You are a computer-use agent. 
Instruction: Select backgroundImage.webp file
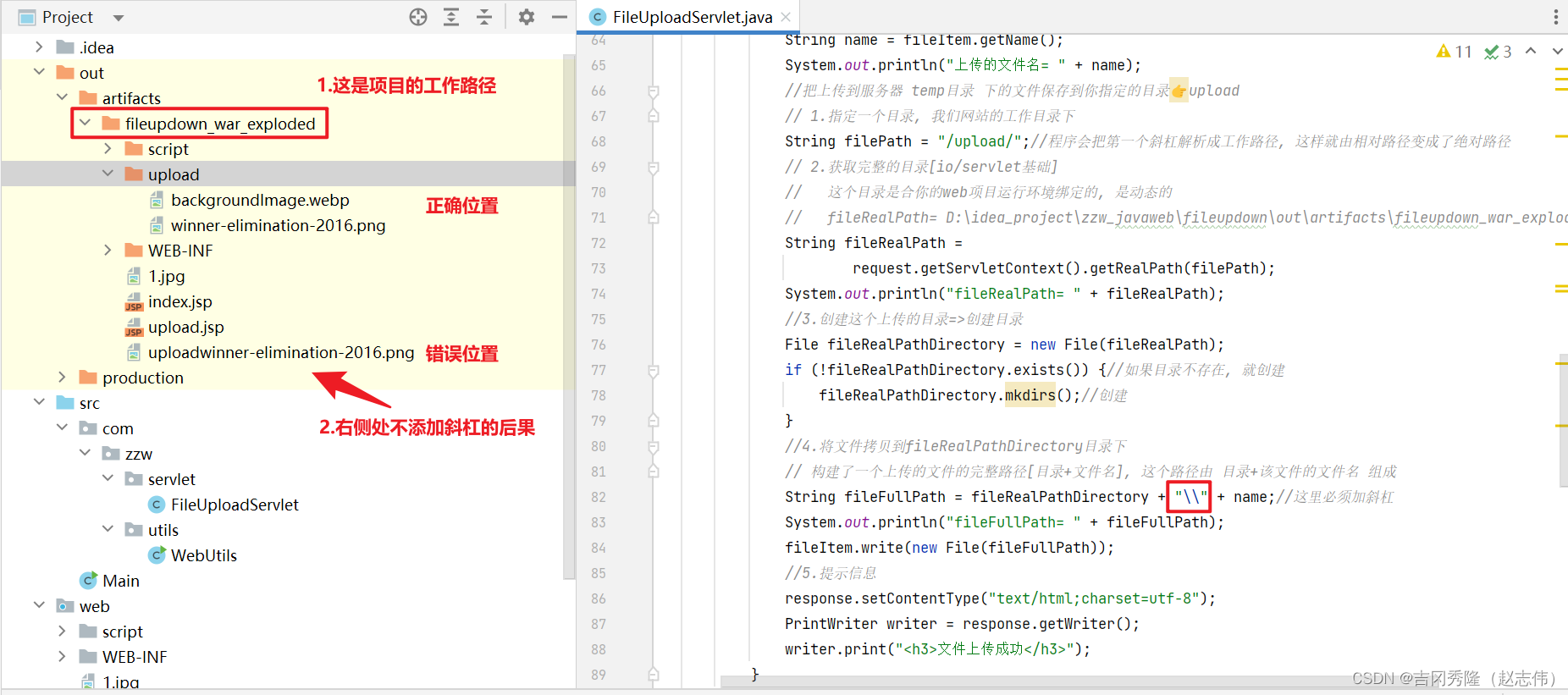pyautogui.click(x=260, y=200)
